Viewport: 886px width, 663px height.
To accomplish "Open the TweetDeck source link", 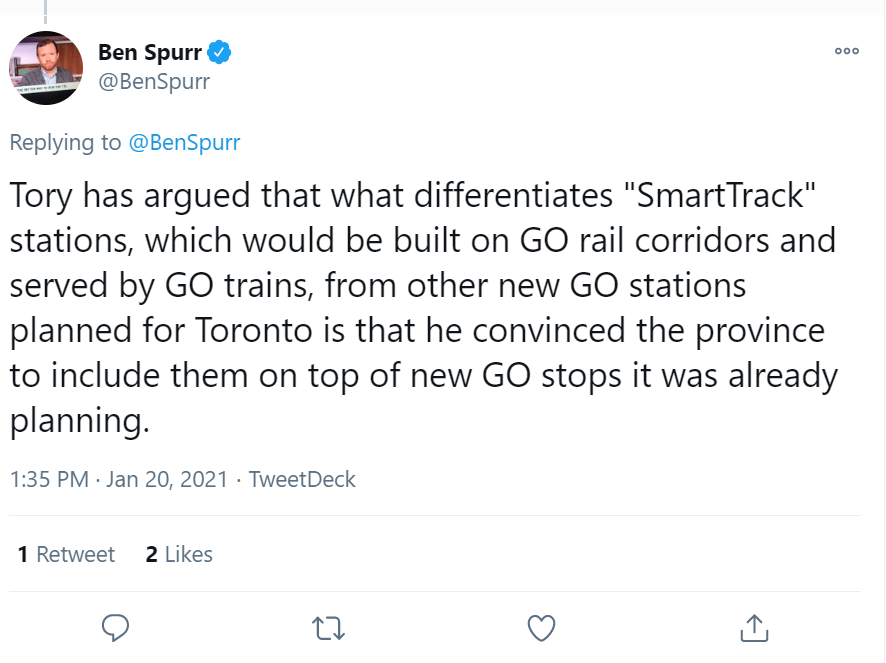I will [302, 479].
